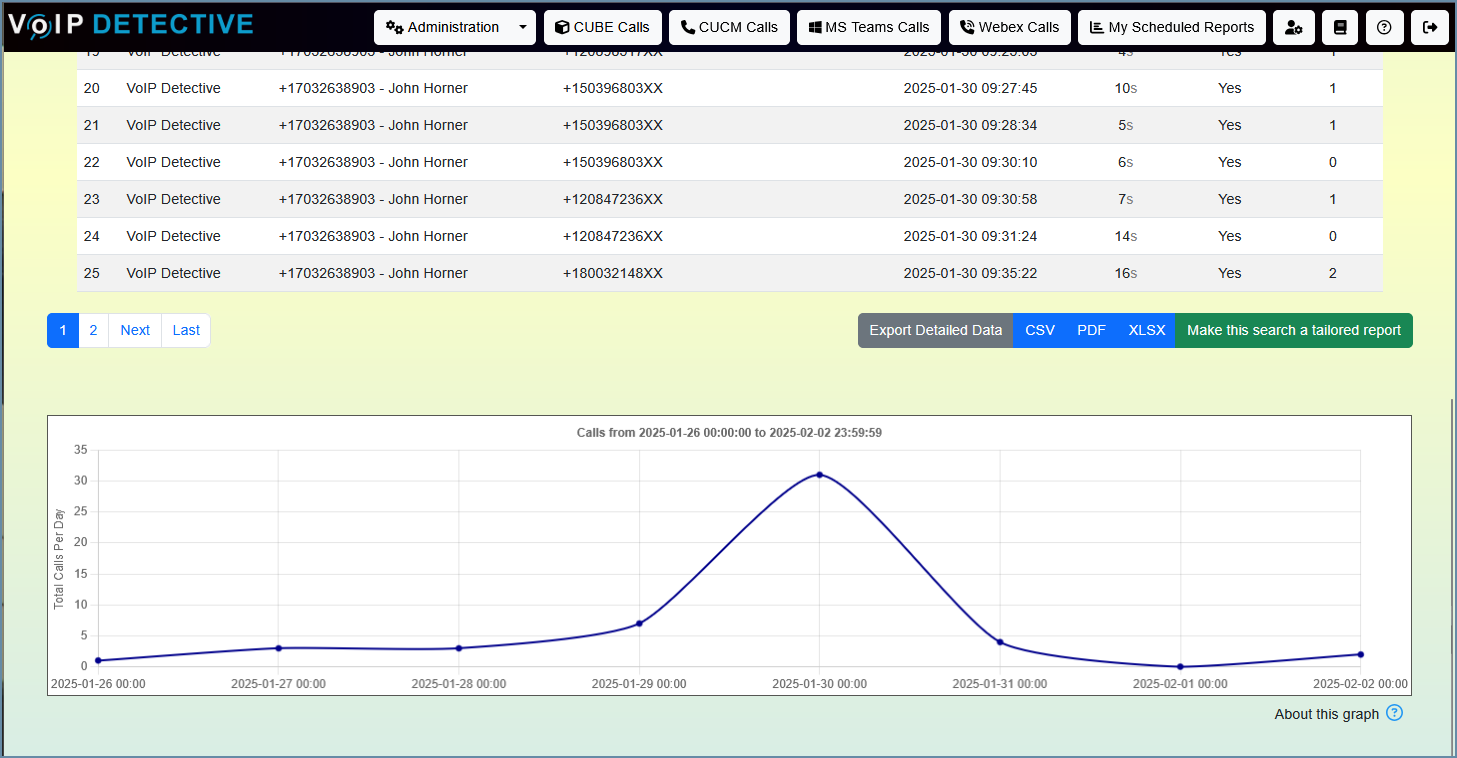
Task: Export results as CSV
Action: click(x=1040, y=330)
